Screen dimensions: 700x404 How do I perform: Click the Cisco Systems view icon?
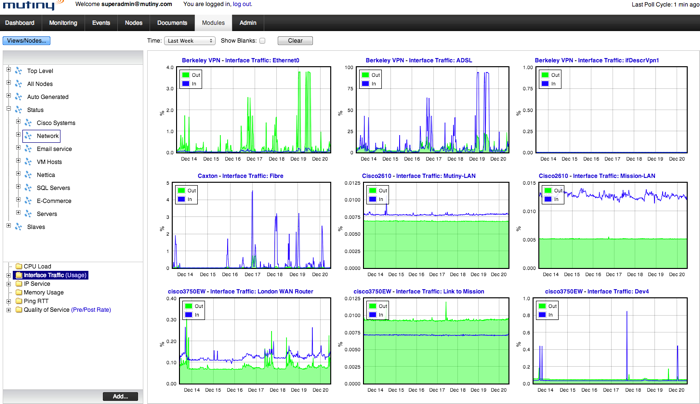click(28, 122)
